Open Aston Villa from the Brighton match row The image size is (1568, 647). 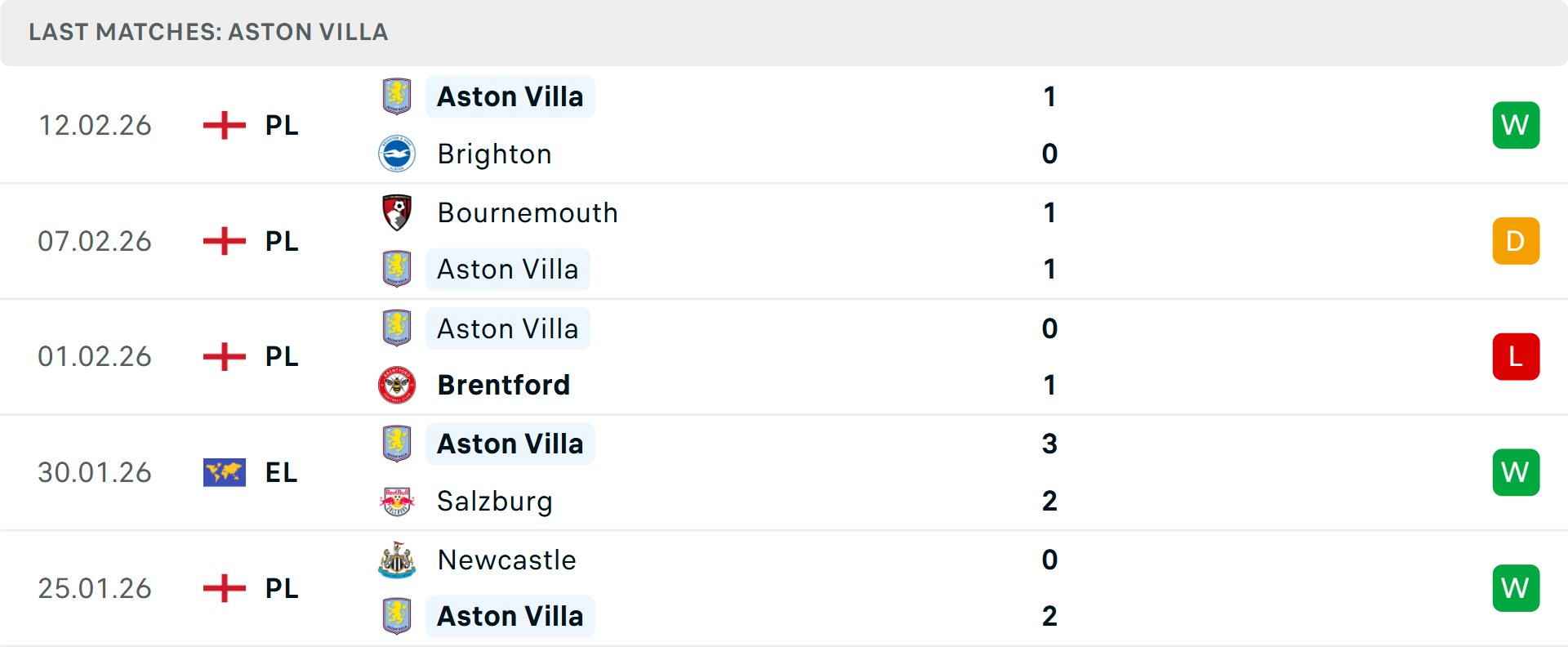click(510, 96)
